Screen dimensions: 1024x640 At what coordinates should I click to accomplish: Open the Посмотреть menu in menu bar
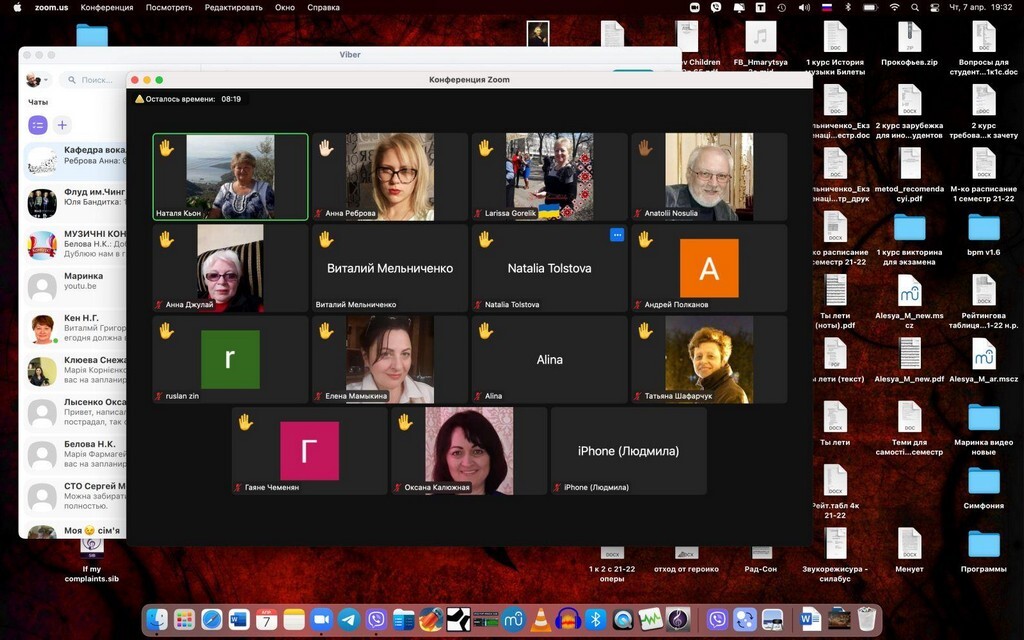coord(169,7)
